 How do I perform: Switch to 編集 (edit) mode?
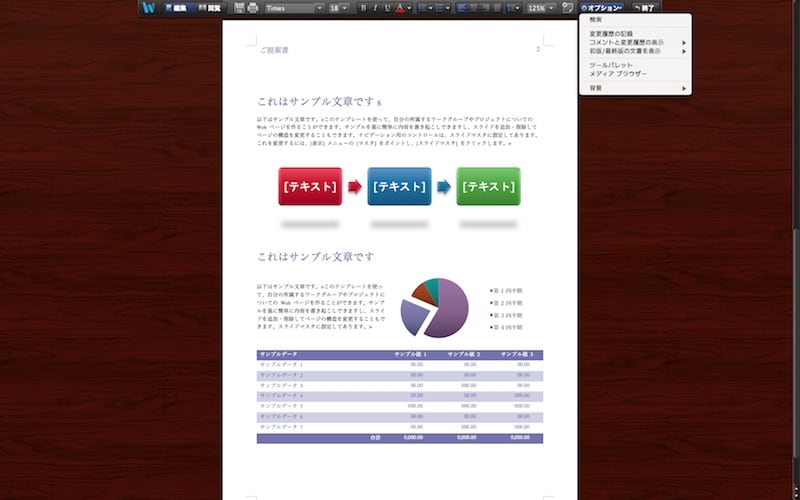pyautogui.click(x=176, y=8)
